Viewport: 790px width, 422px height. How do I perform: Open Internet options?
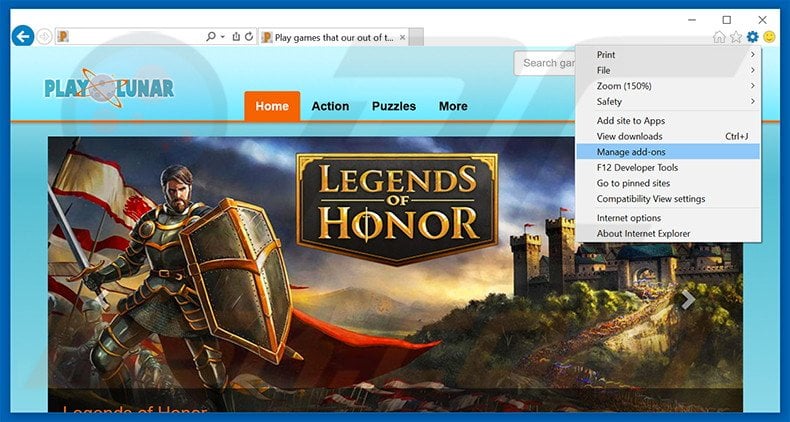[x=668, y=218]
